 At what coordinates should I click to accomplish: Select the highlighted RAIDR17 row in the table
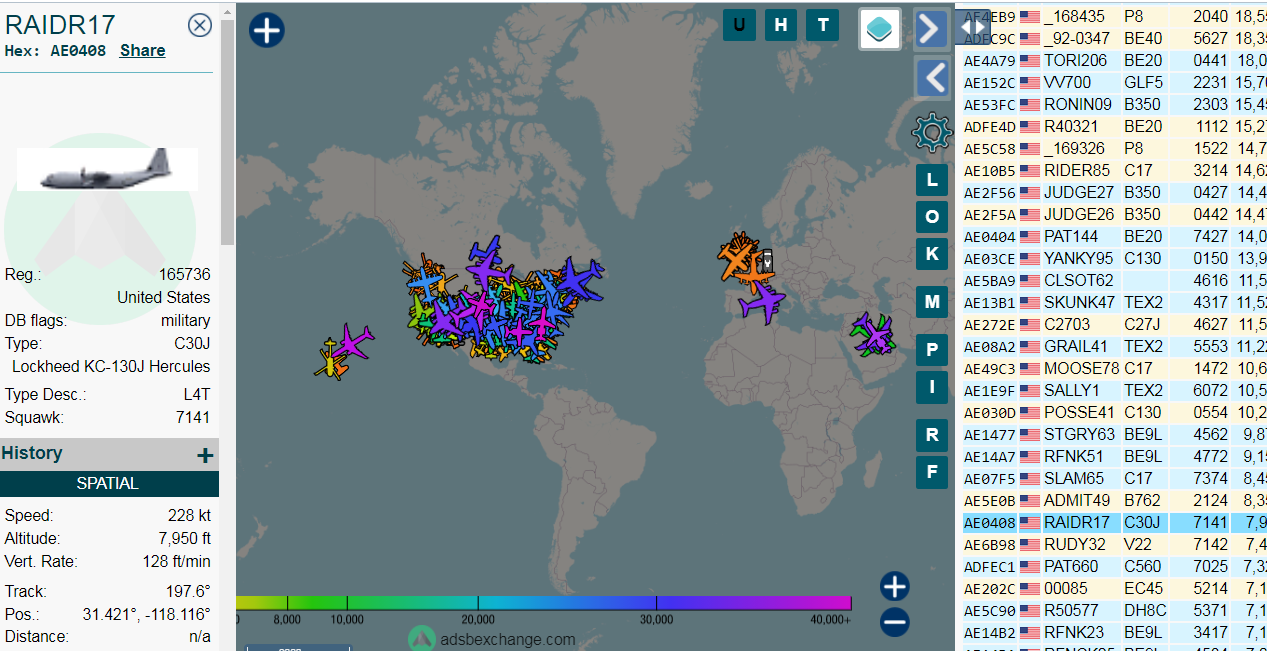[1114, 522]
